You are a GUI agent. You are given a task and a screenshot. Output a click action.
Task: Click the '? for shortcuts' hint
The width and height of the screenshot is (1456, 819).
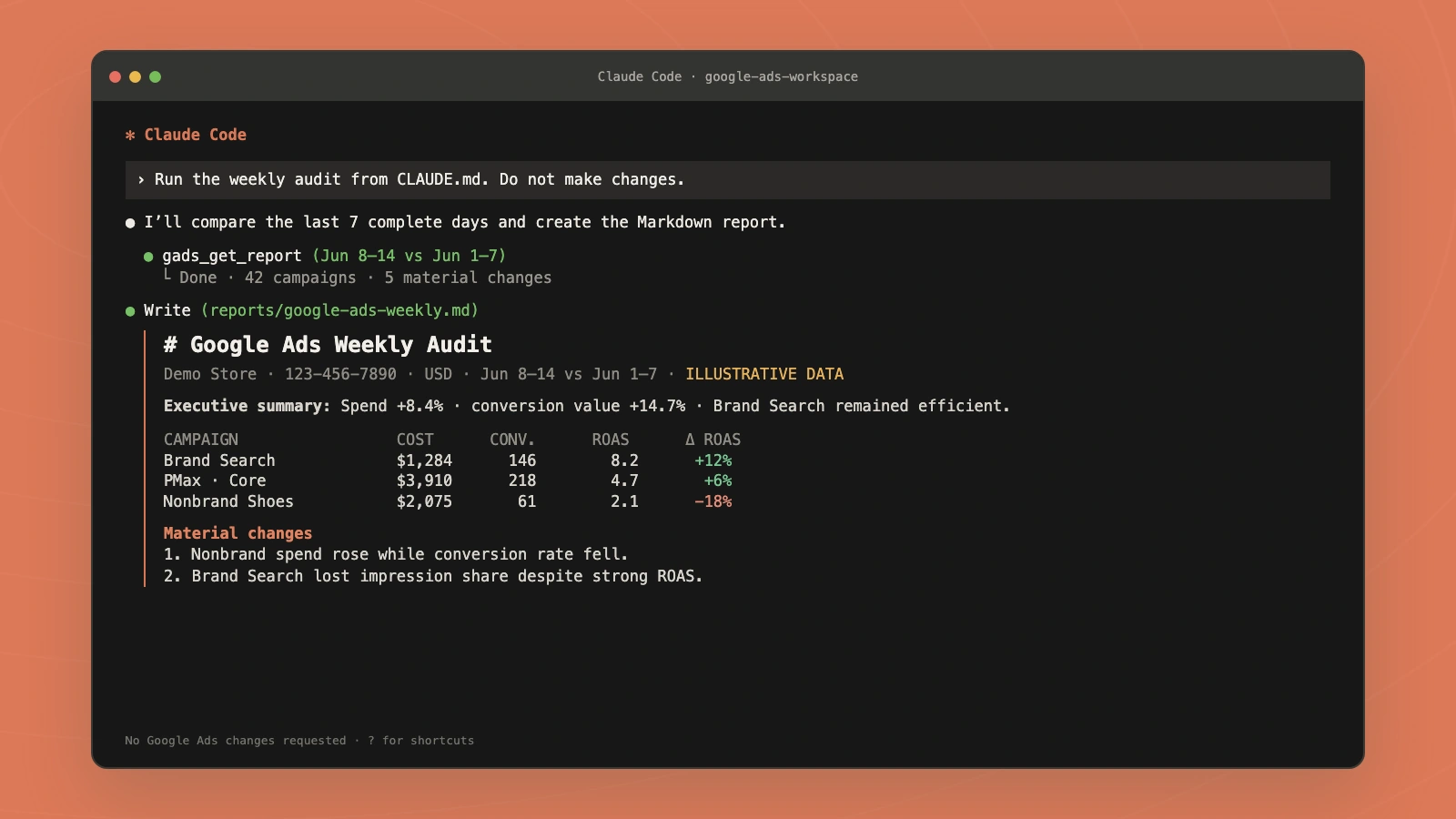[421, 741]
